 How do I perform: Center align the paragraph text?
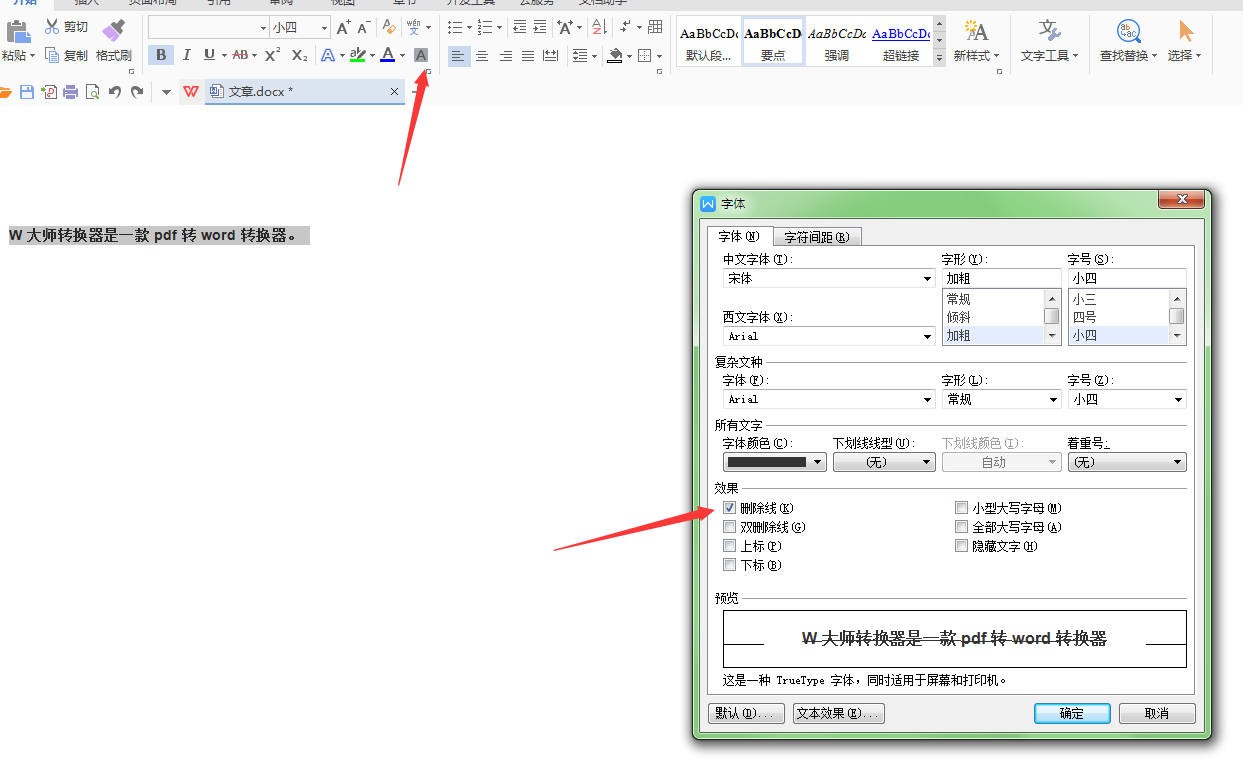point(482,56)
